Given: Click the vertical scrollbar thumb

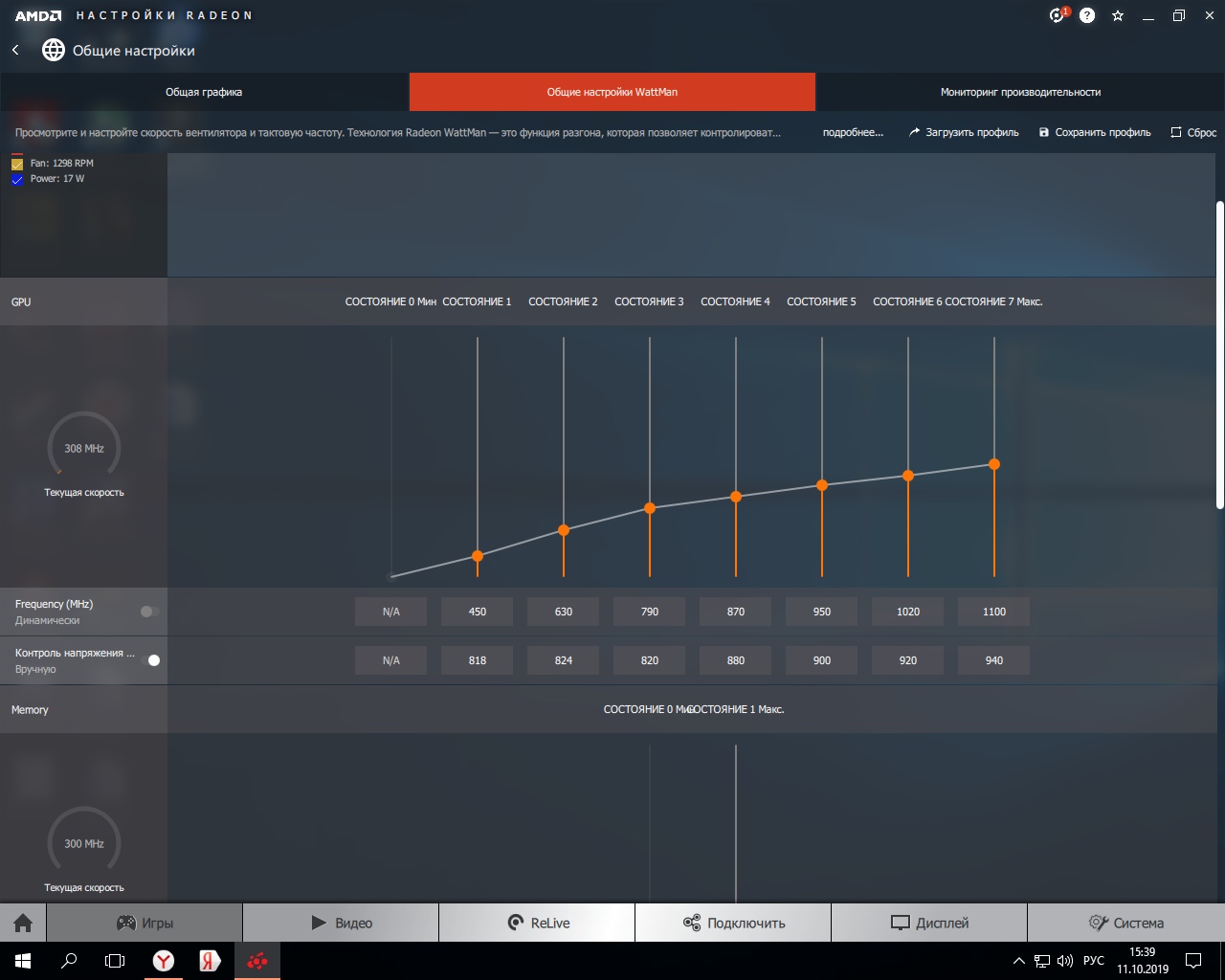Looking at the screenshot, I should (1220, 355).
